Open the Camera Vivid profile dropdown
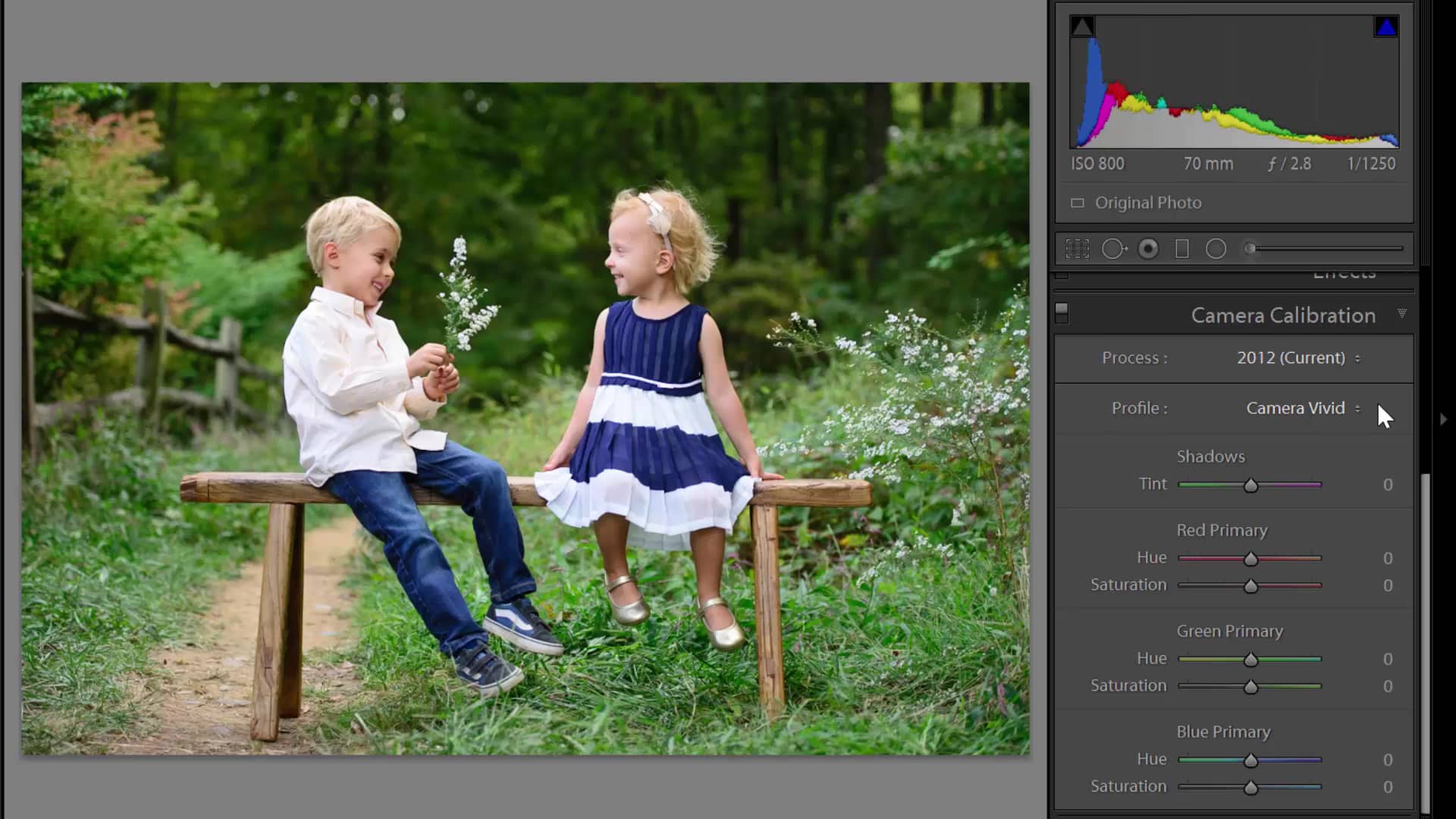Viewport: 1456px width, 819px height. click(x=1303, y=408)
